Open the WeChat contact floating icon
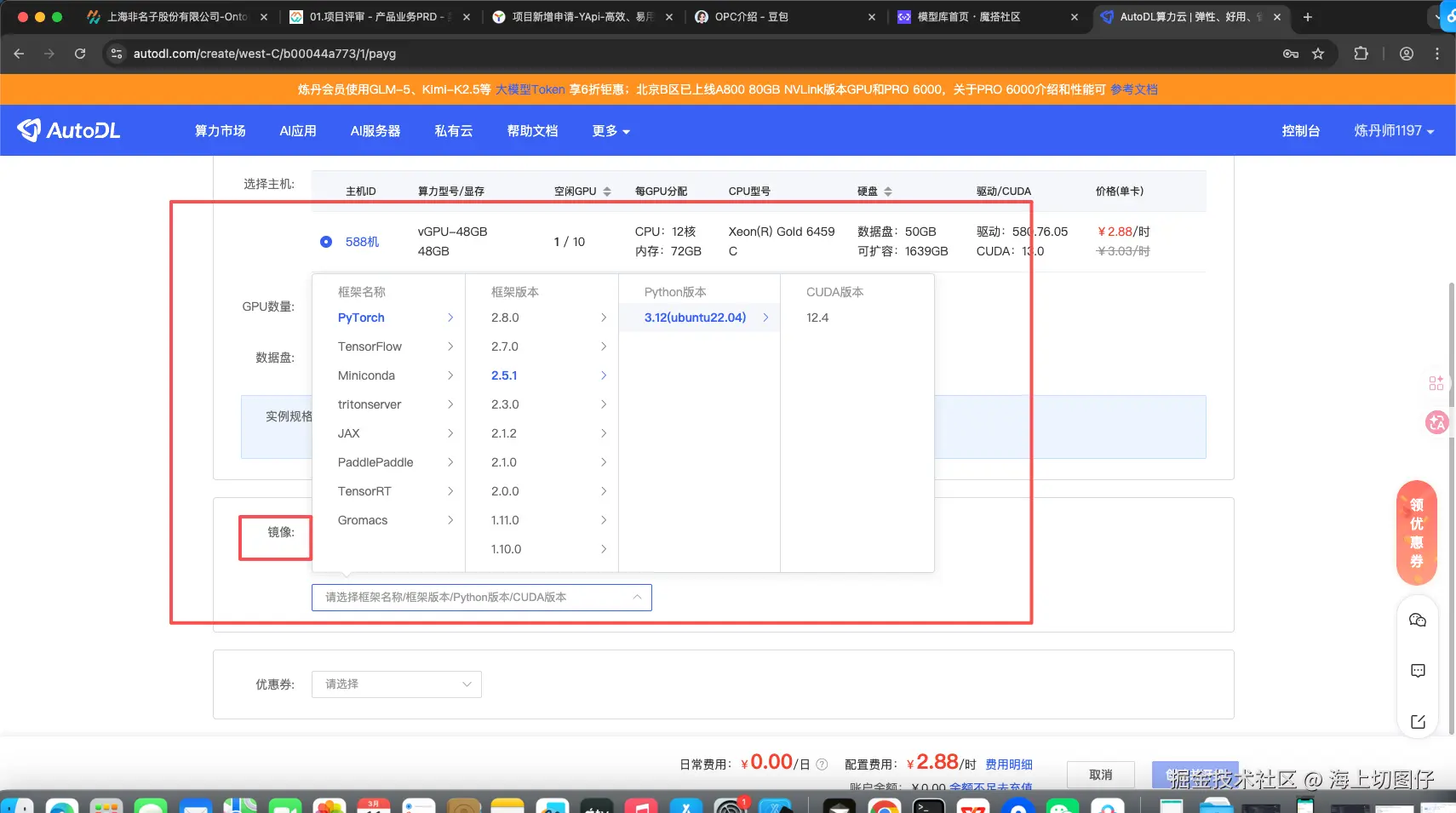 1418,620
